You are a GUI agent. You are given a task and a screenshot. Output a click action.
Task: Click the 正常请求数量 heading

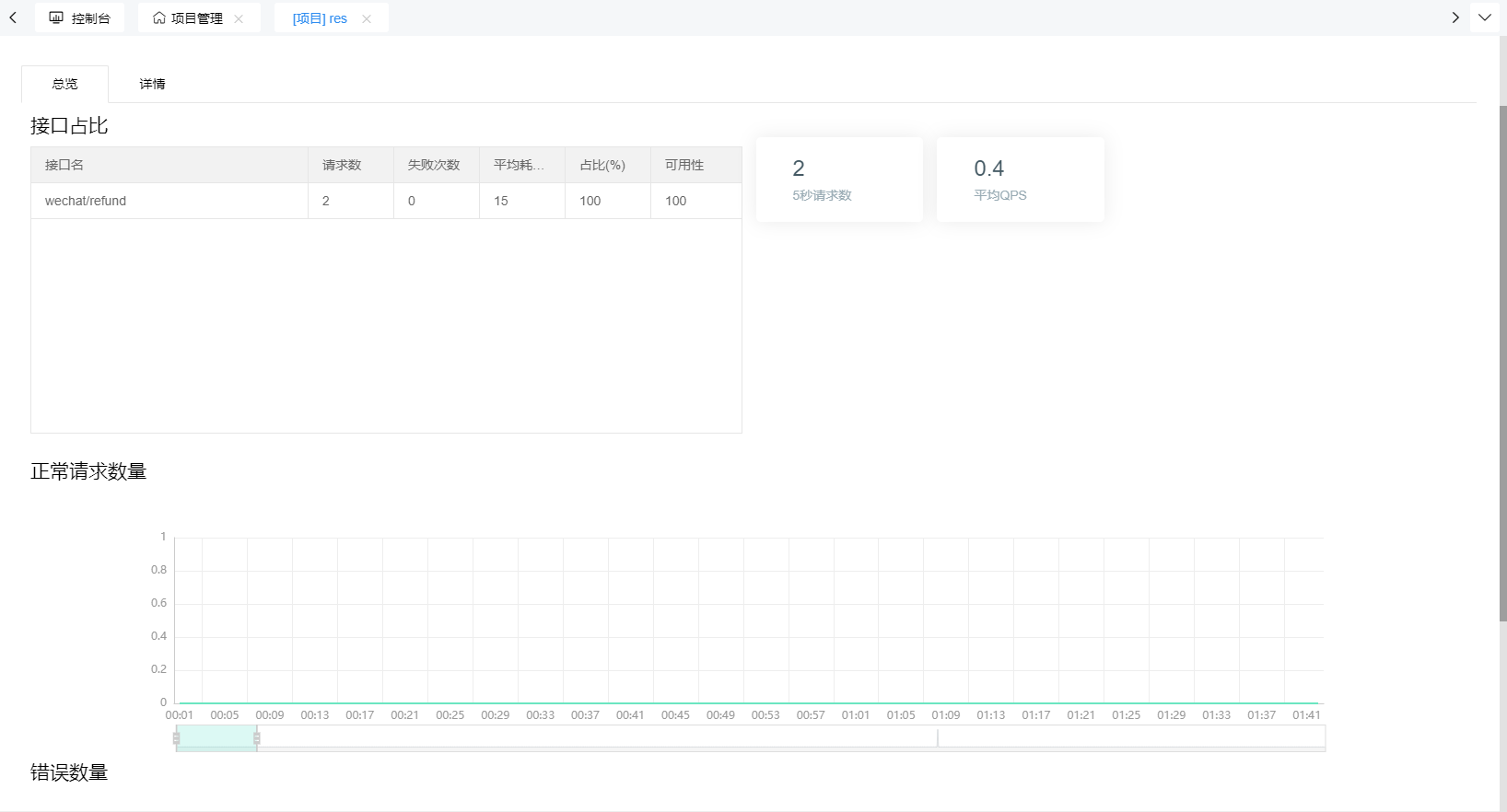coord(88,471)
